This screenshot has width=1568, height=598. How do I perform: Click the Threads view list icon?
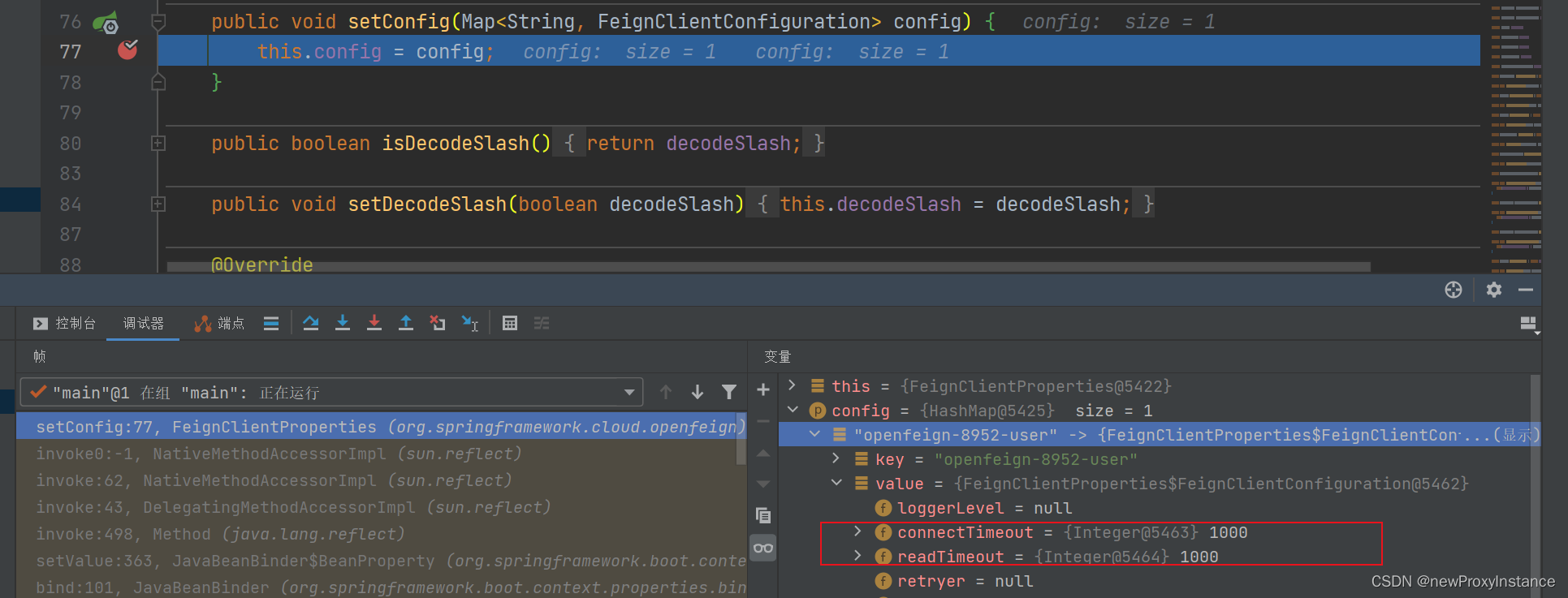point(271,323)
